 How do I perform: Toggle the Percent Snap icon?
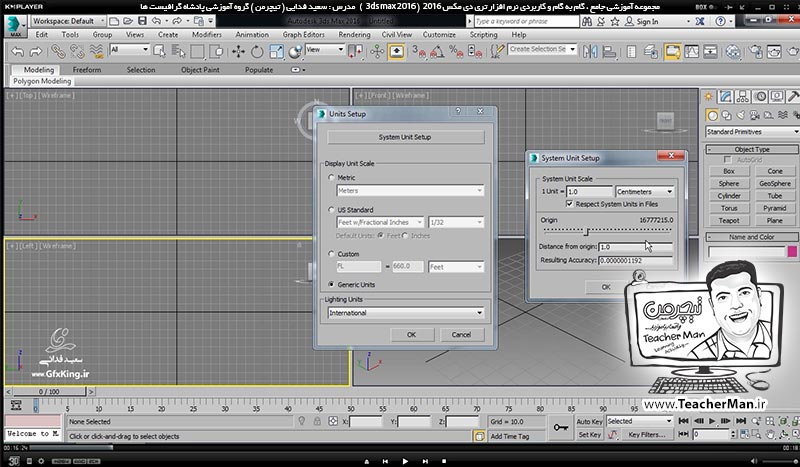[x=456, y=52]
